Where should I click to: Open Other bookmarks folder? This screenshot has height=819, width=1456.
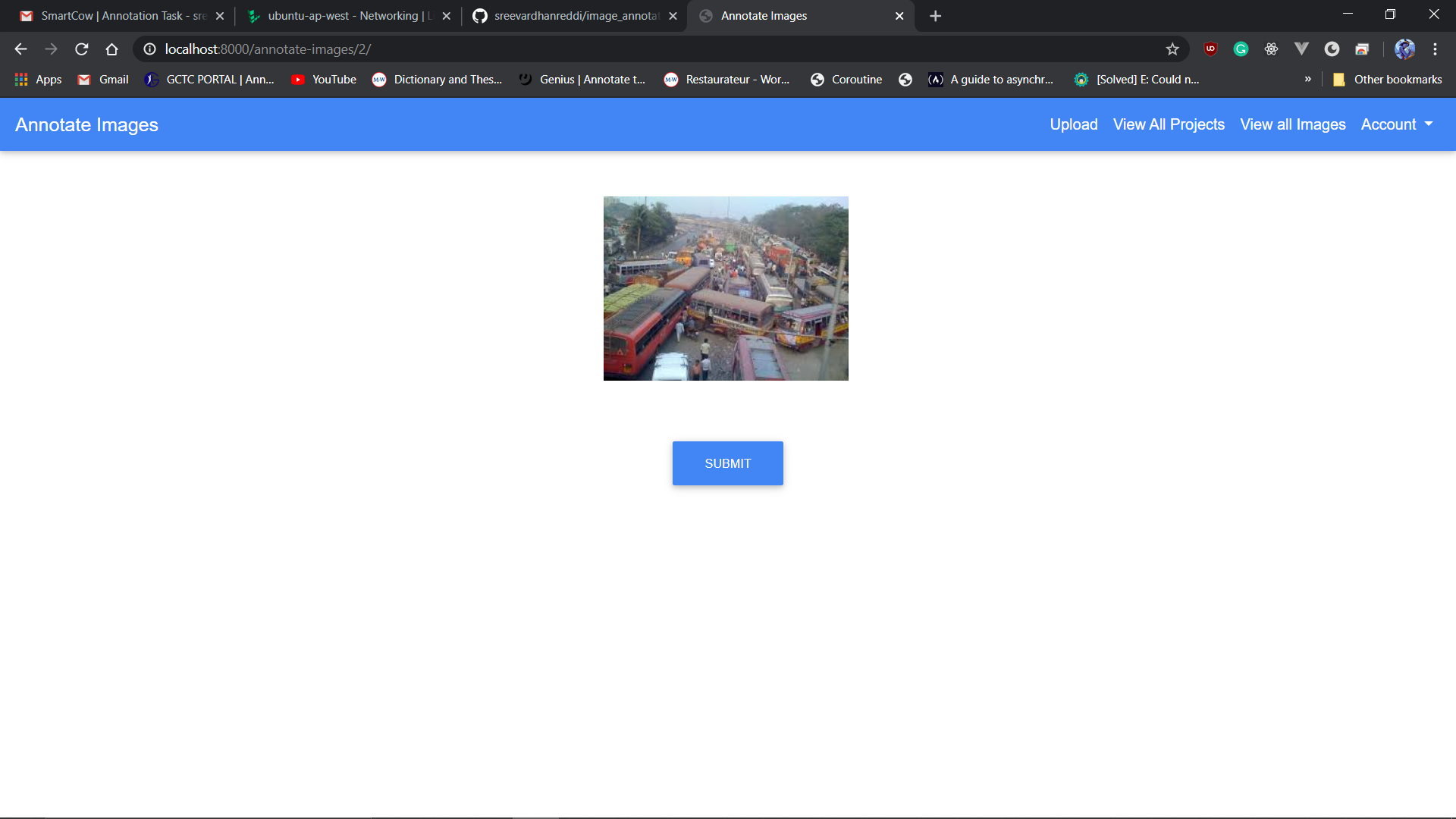pos(1388,80)
